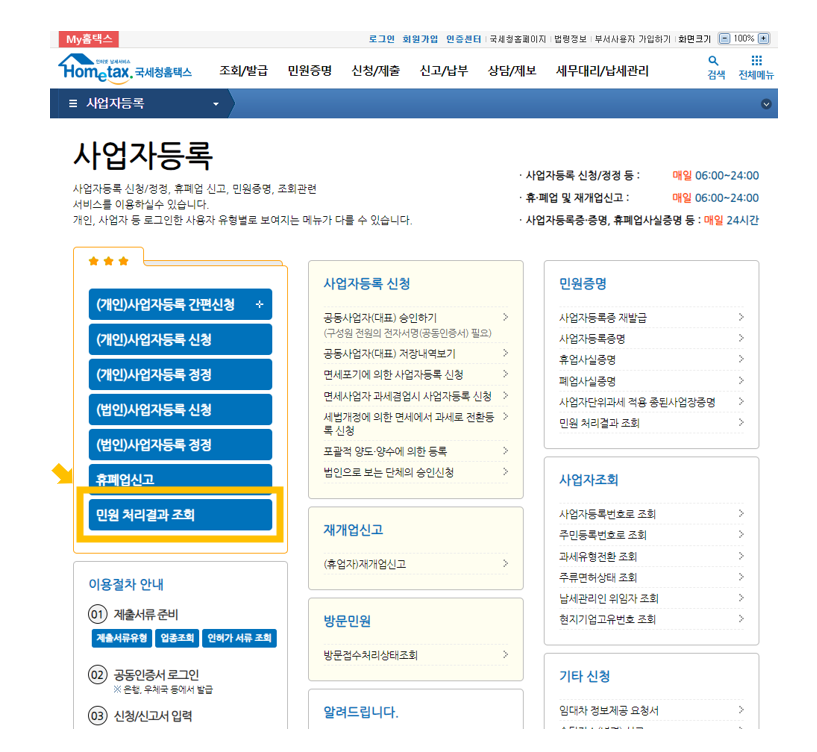
Task: Open 법인으로 보는 단체의 승인신청 arrow
Action: 505,472
